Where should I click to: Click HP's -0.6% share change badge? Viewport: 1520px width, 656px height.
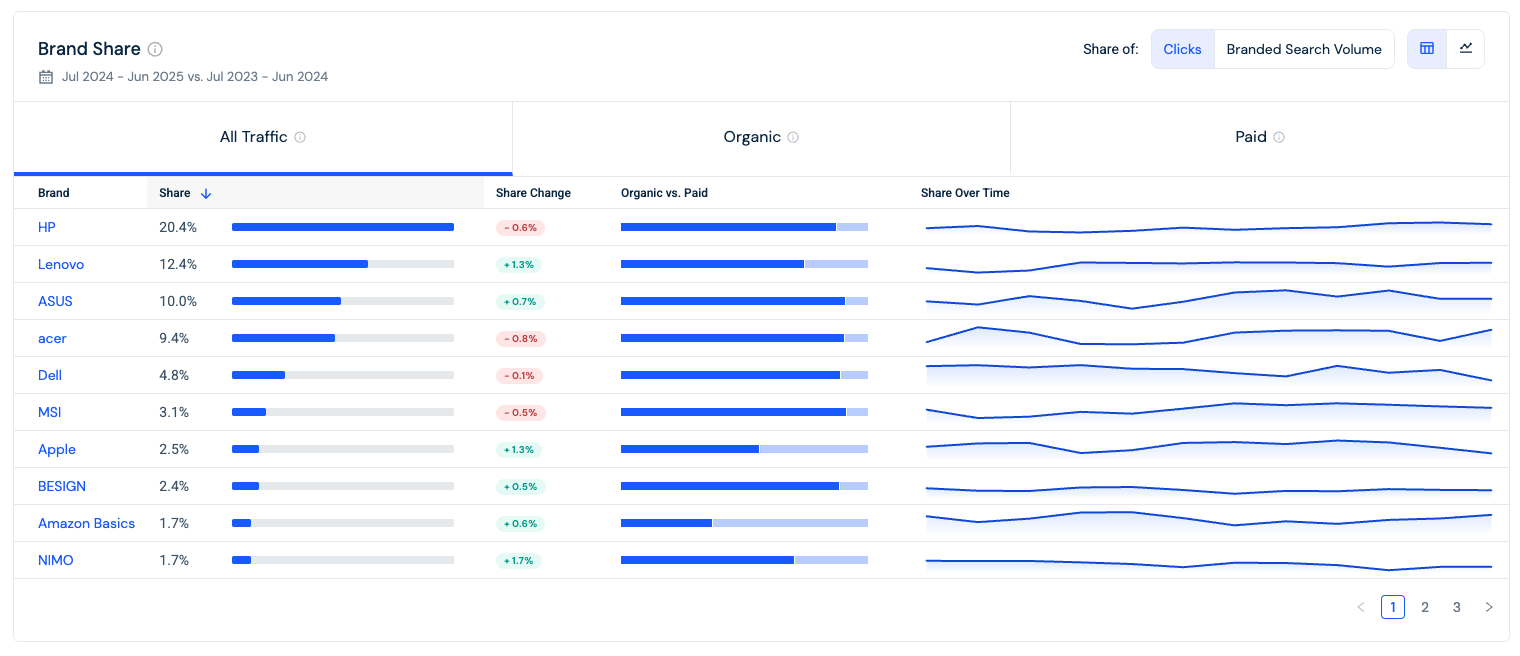click(x=520, y=227)
